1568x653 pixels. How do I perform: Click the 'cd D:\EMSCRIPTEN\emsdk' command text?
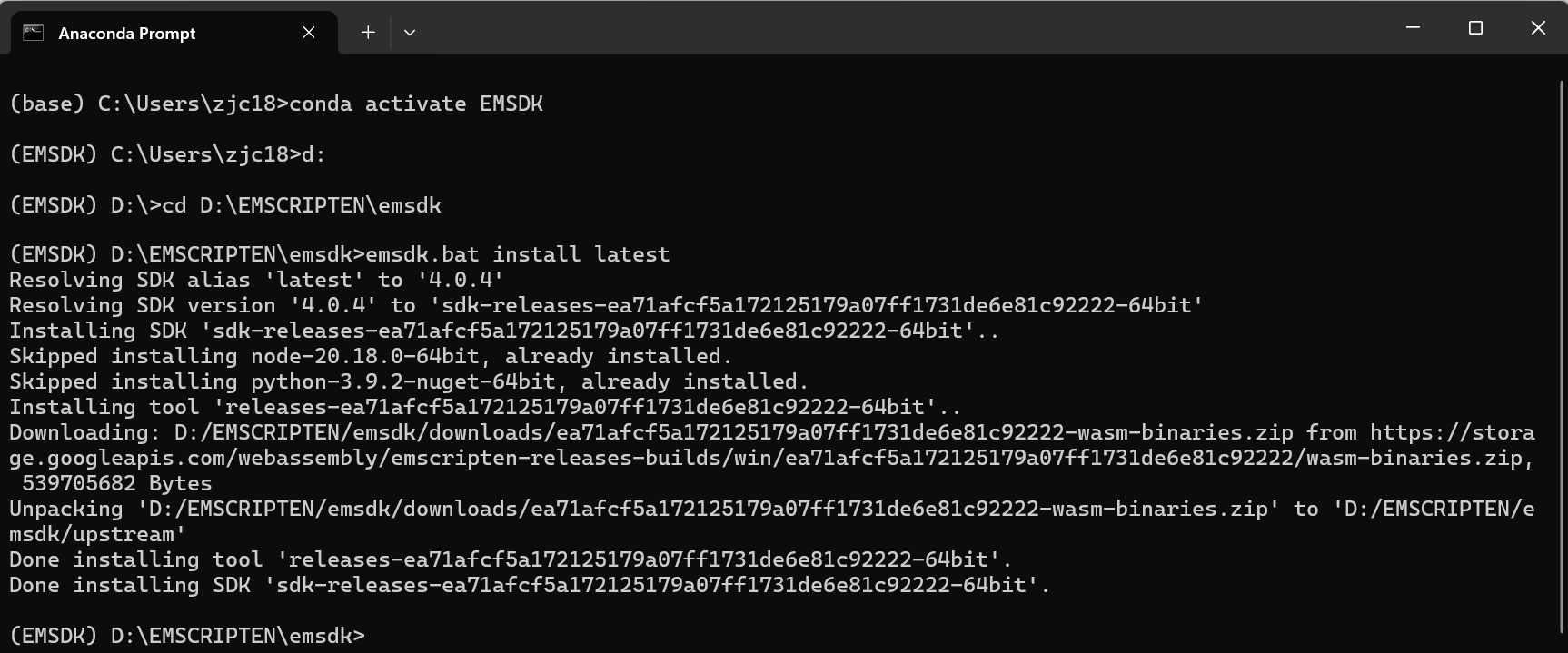point(302,205)
